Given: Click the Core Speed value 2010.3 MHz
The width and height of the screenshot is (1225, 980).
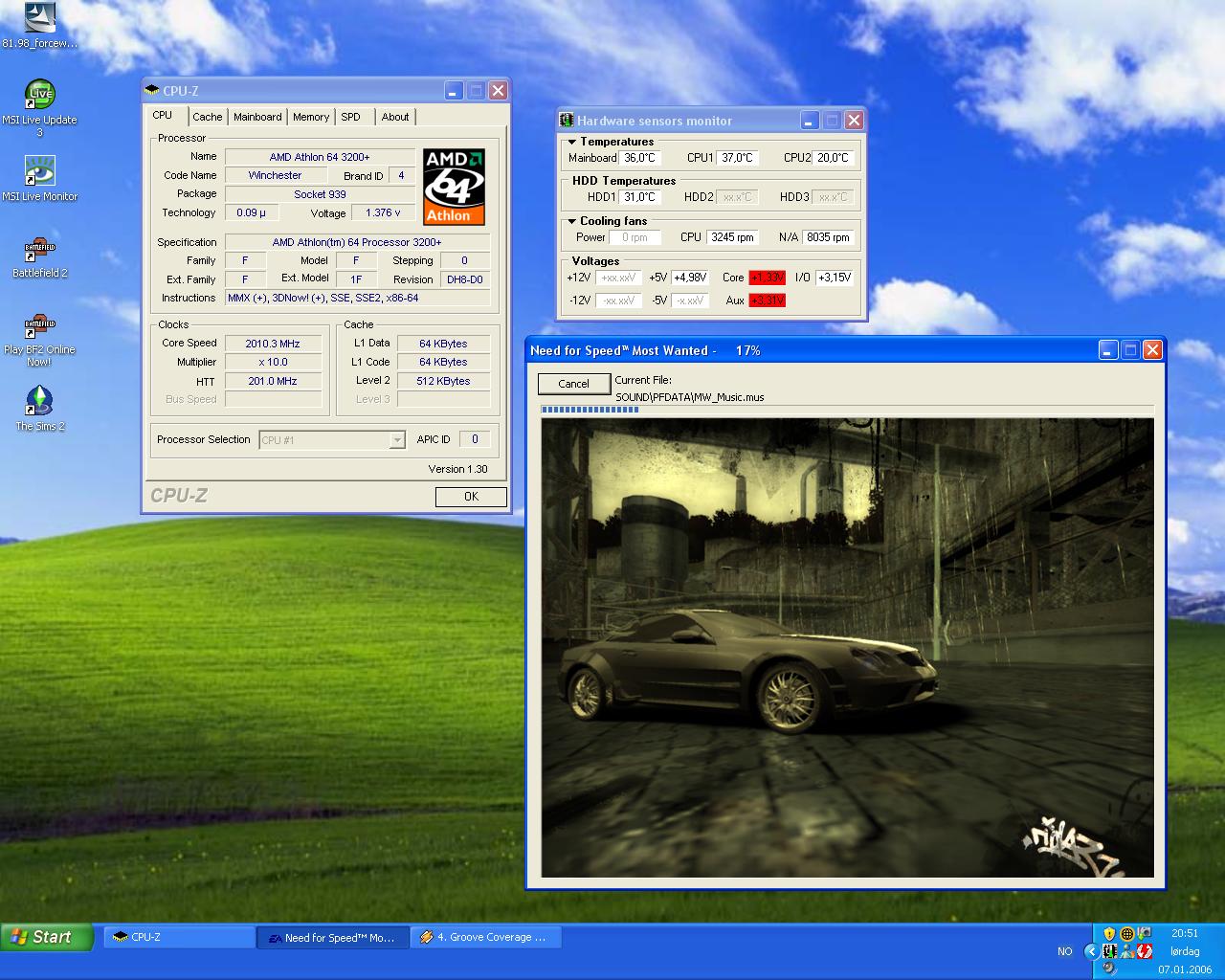Looking at the screenshot, I should point(273,344).
